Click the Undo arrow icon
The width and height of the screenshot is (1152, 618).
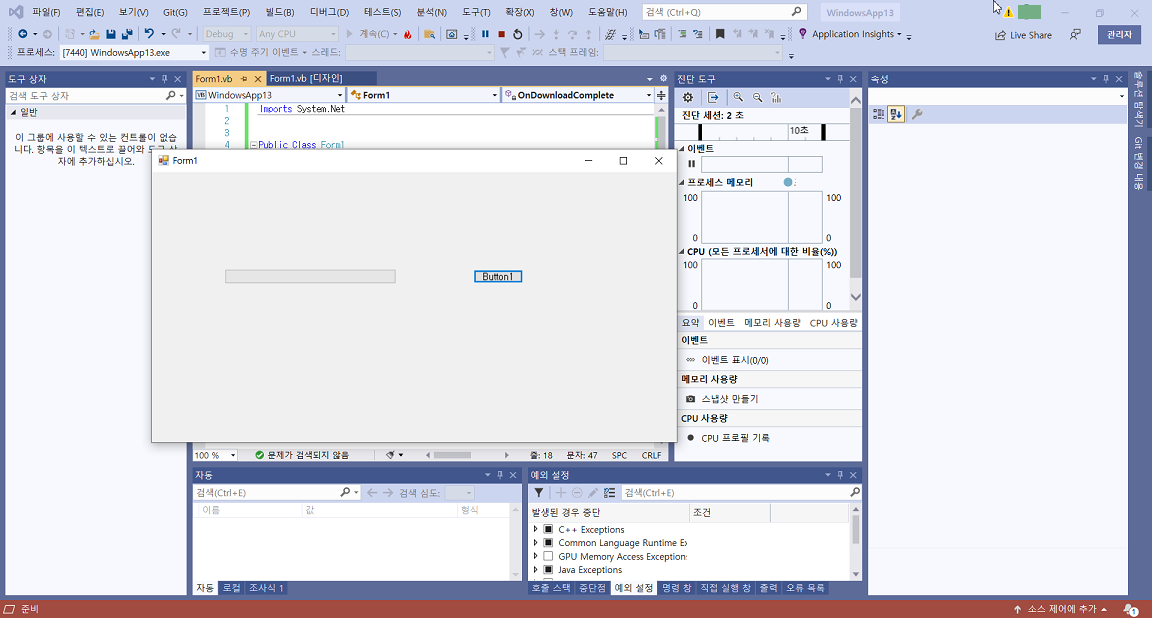pyautogui.click(x=149, y=34)
